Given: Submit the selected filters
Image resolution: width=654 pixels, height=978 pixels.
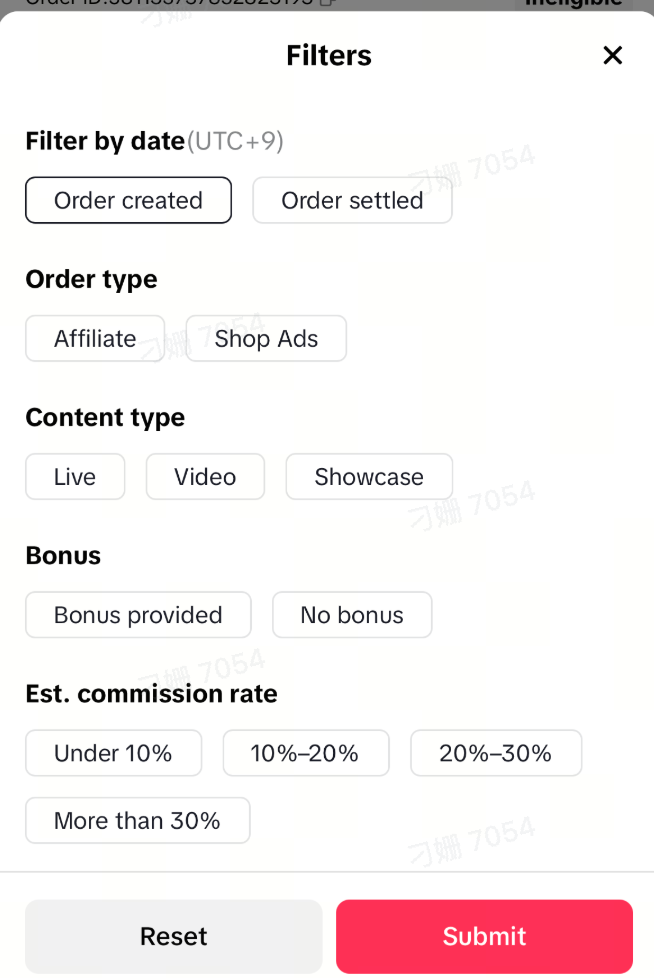Looking at the screenshot, I should coord(484,936).
